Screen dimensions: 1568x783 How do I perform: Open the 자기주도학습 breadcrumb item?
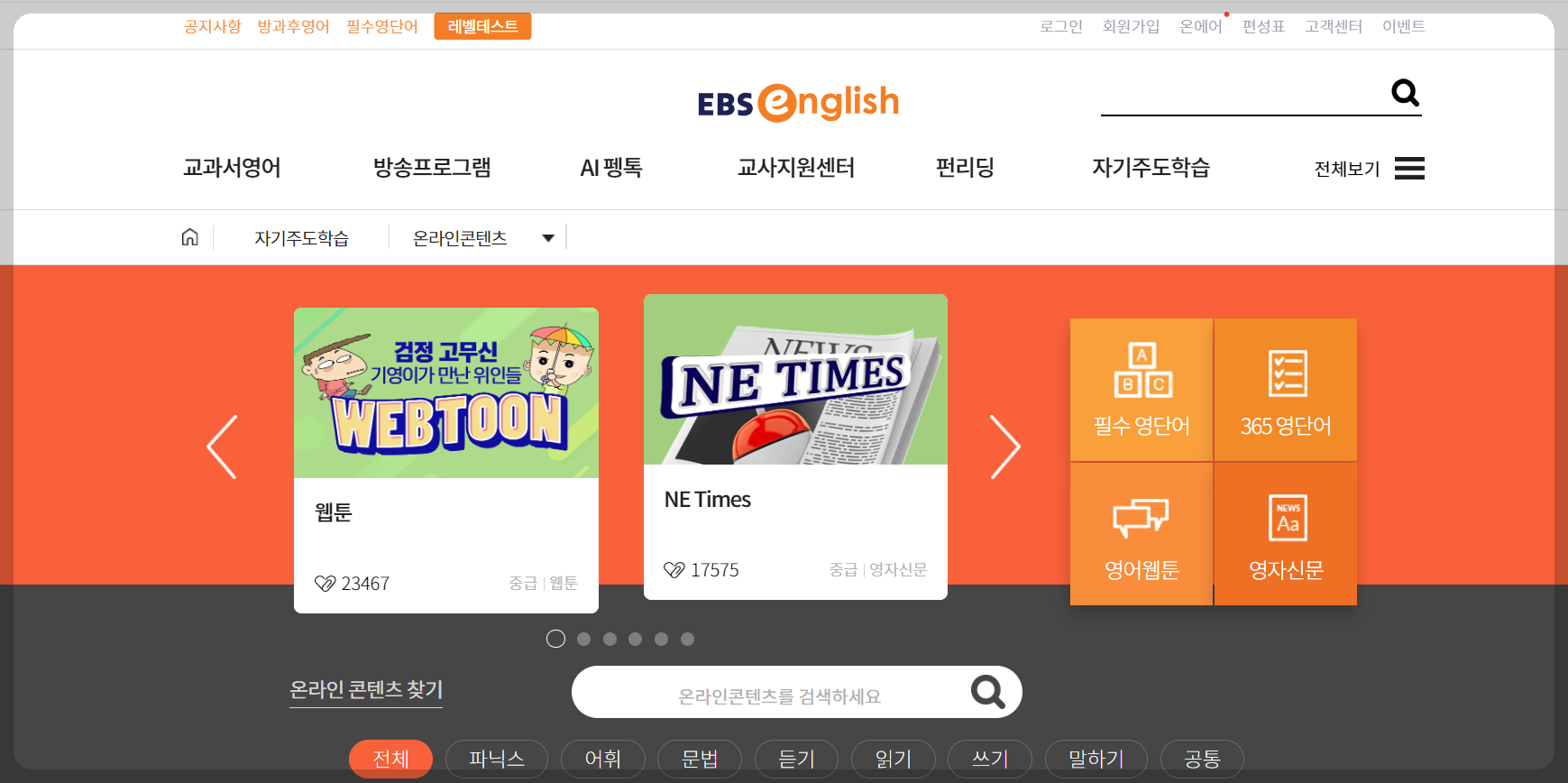tap(301, 238)
